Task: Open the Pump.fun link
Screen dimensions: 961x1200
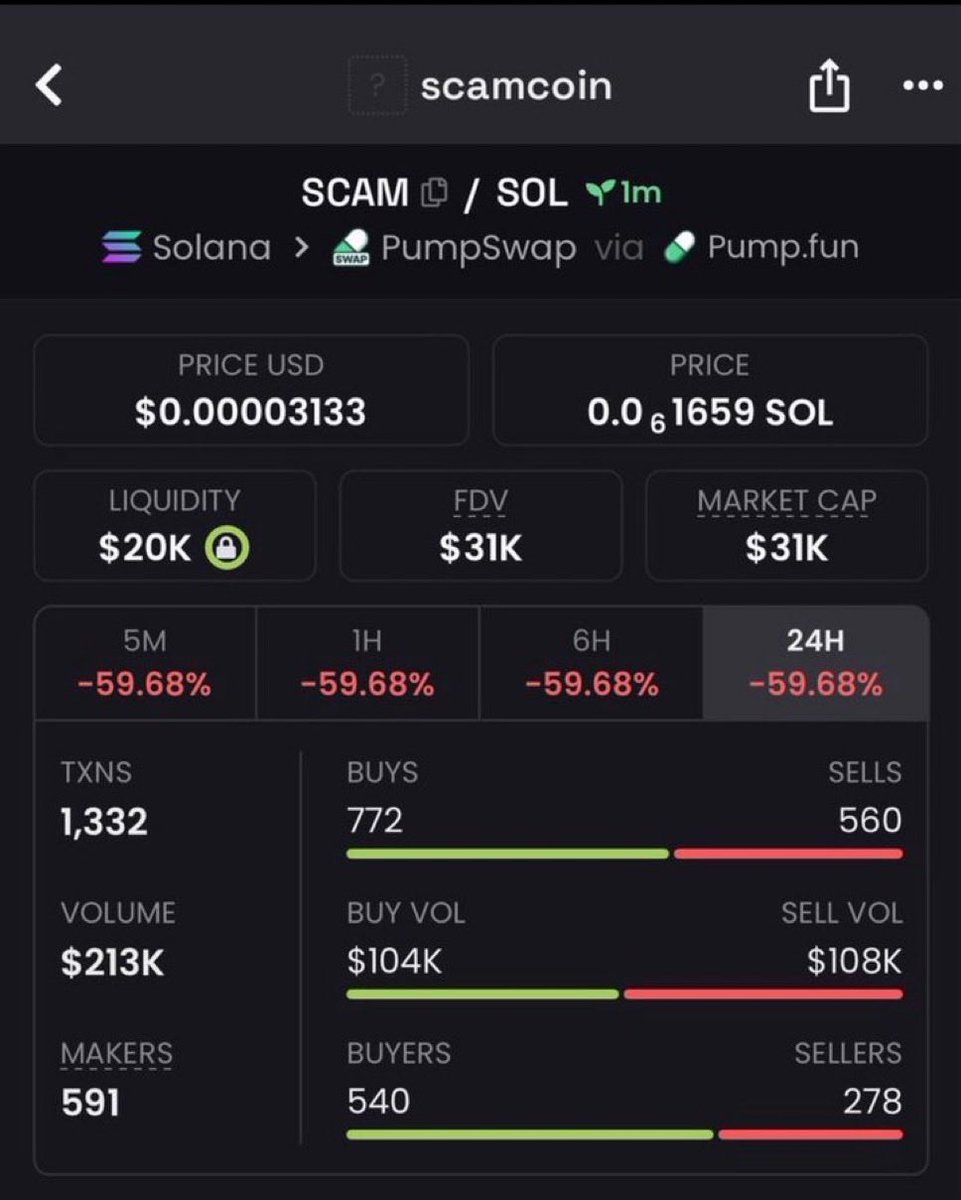Action: pos(782,247)
